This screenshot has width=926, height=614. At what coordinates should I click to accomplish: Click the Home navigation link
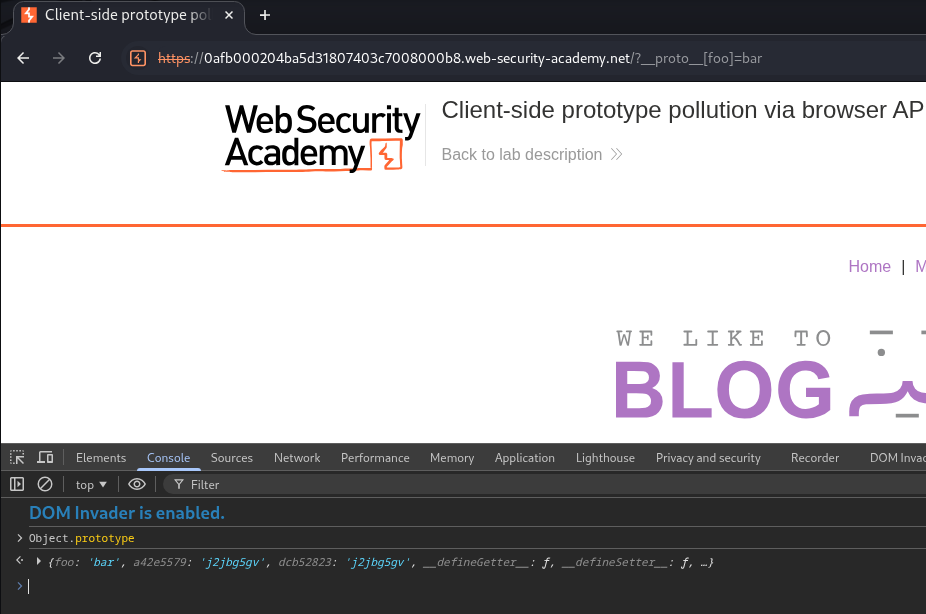(869, 266)
